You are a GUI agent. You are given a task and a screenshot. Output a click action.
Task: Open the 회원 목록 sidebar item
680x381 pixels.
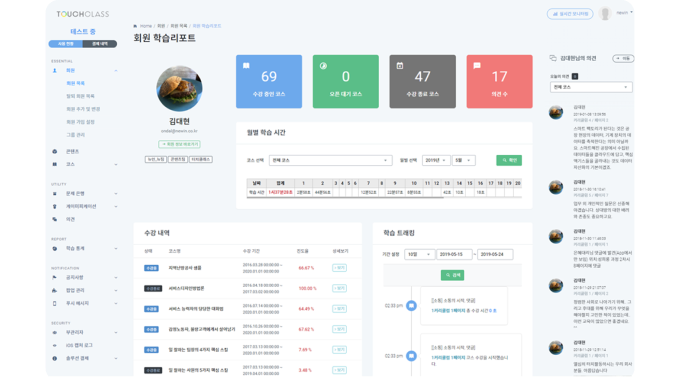75,83
